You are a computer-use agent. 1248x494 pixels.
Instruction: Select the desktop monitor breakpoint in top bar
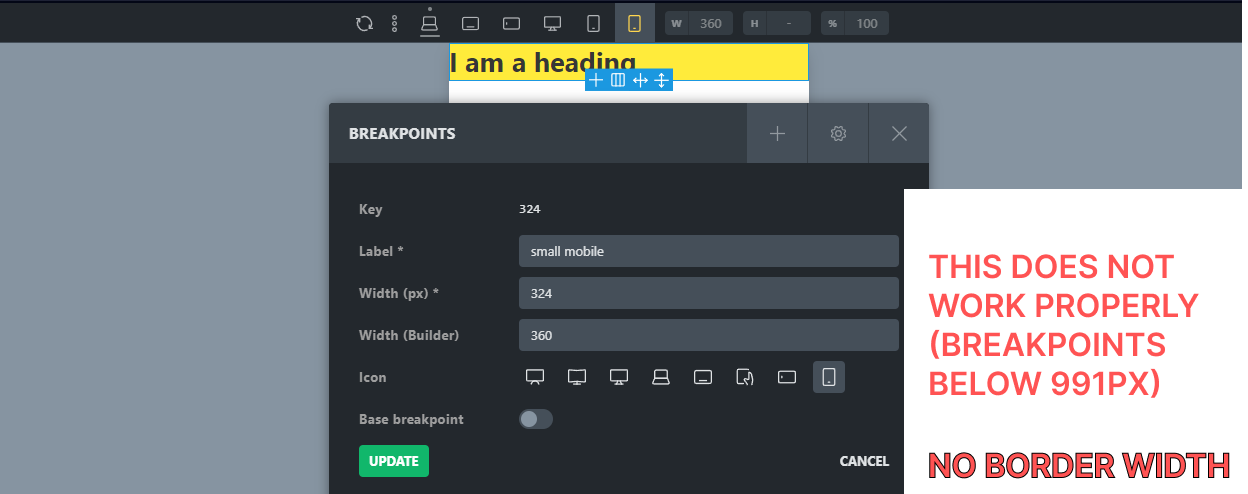click(552, 22)
